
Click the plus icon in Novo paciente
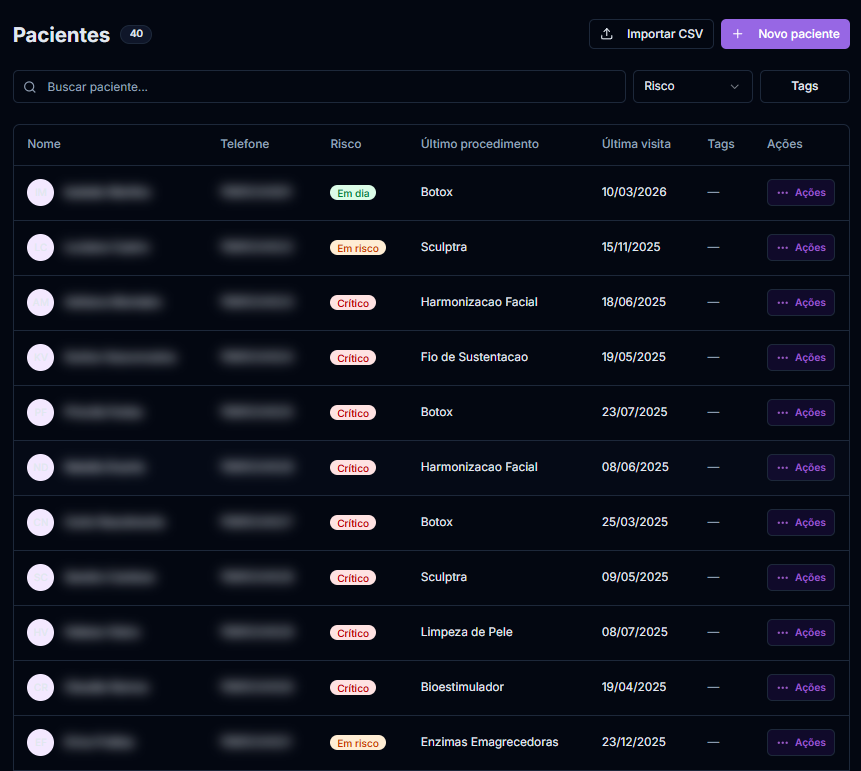[x=738, y=34]
